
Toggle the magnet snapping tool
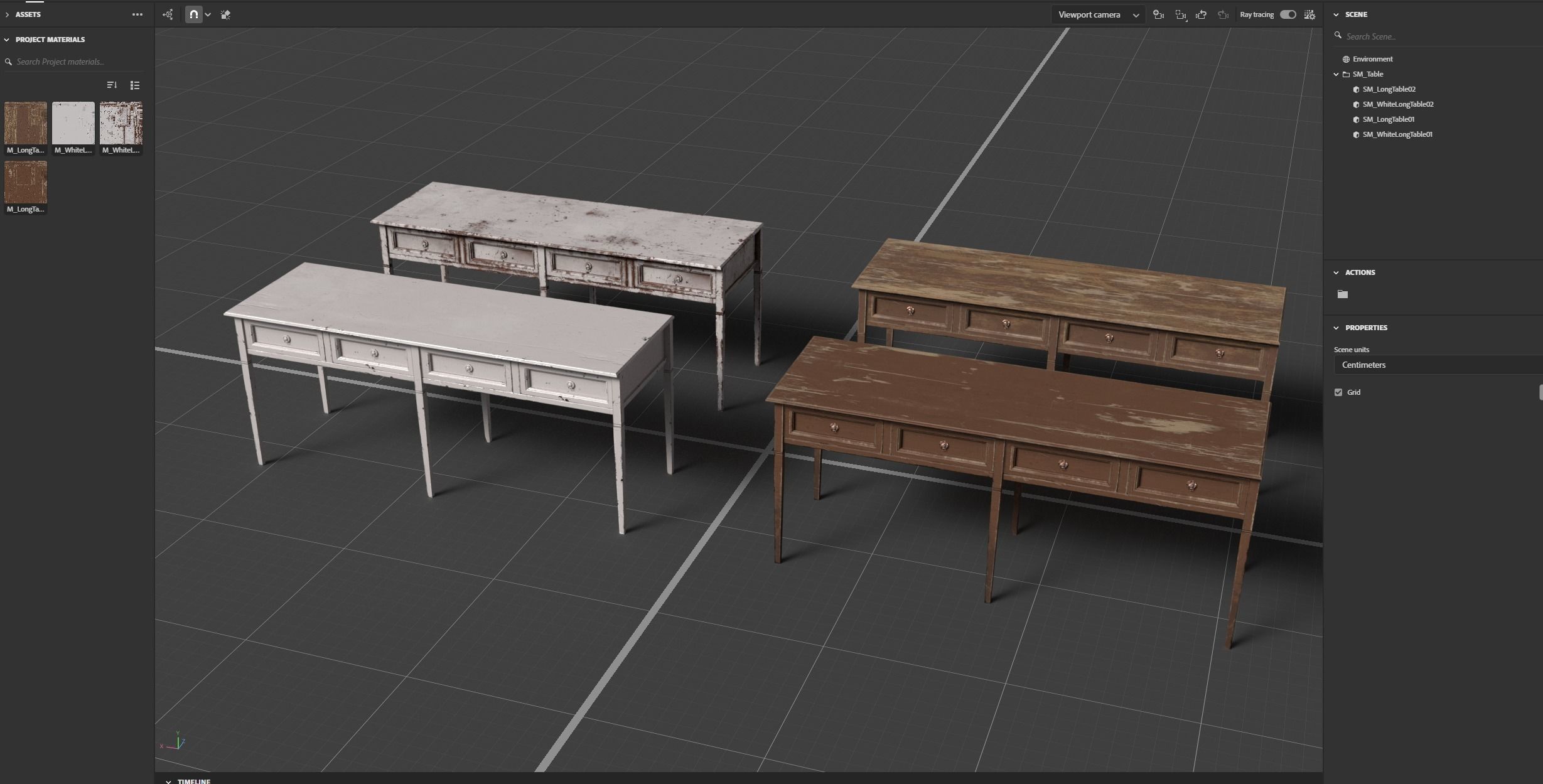point(194,14)
